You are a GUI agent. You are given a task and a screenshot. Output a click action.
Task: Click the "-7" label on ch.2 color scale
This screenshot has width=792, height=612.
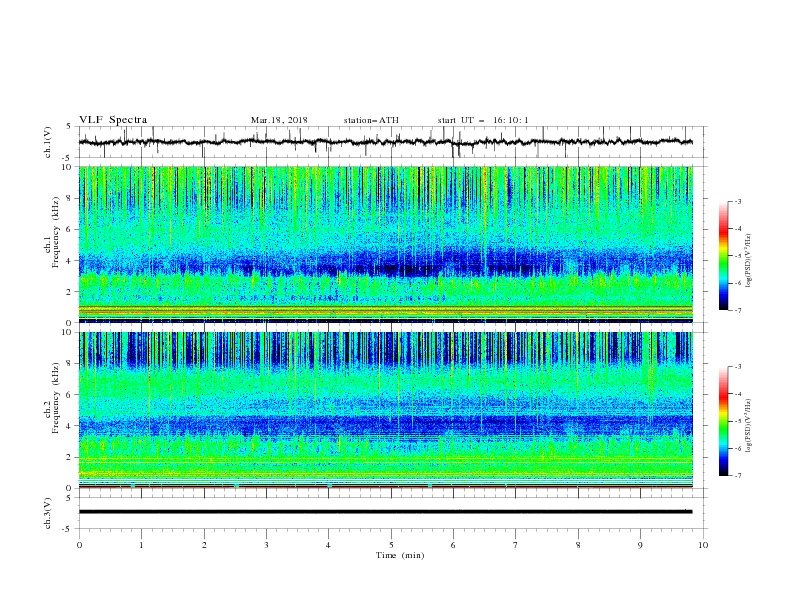click(737, 476)
